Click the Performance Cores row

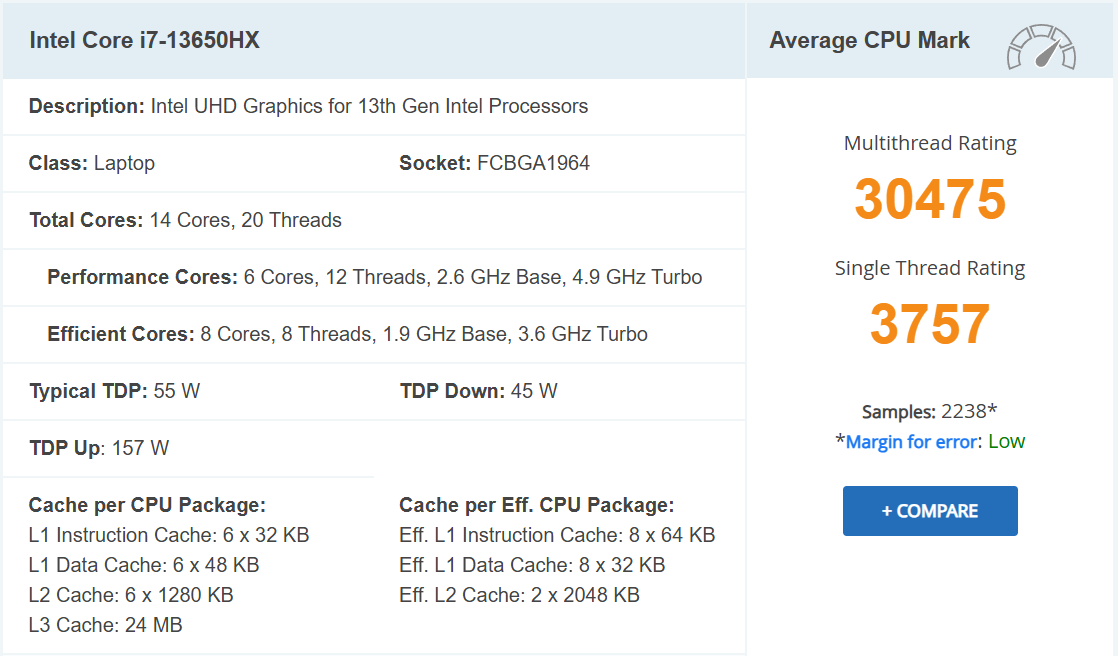374,277
